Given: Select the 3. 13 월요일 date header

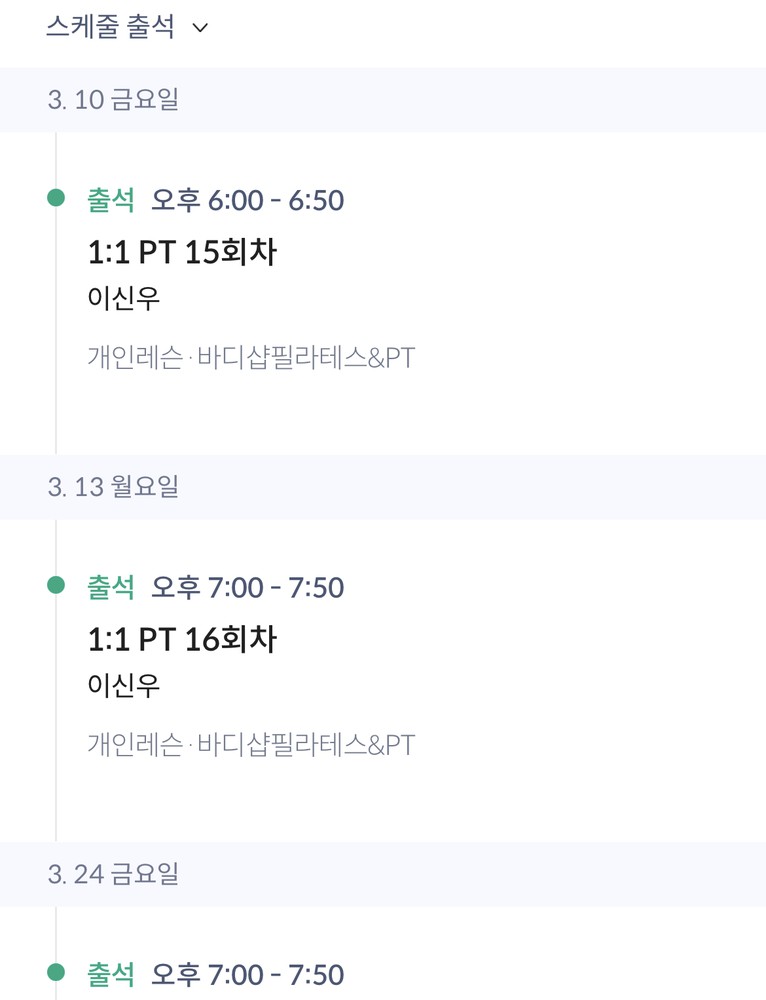Looking at the screenshot, I should [113, 487].
